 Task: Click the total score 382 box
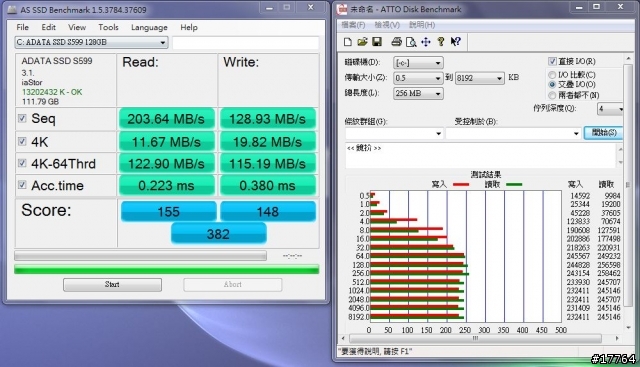pos(218,234)
